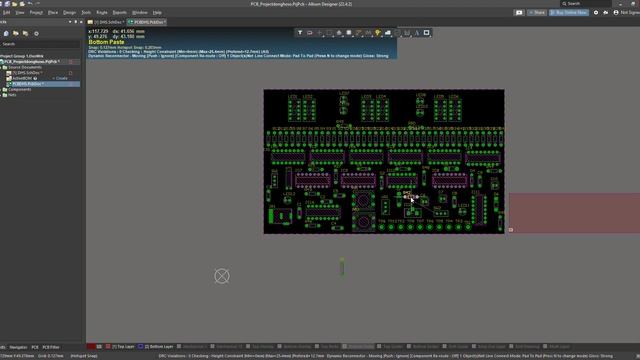Screen dimensions: 640x360
Task: Click the last rectangle-frame tool in the active bar
Action: (x=427, y=33)
